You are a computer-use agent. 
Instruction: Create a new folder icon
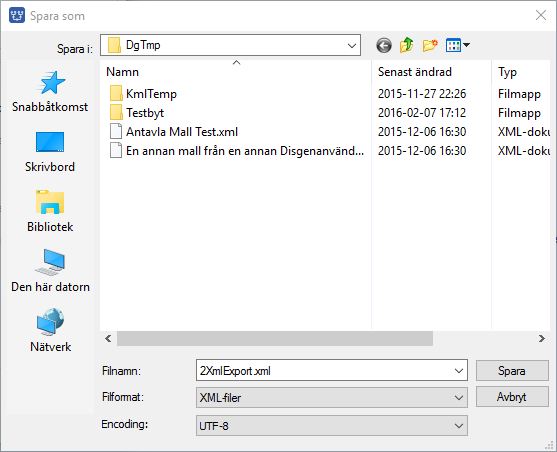pos(430,45)
